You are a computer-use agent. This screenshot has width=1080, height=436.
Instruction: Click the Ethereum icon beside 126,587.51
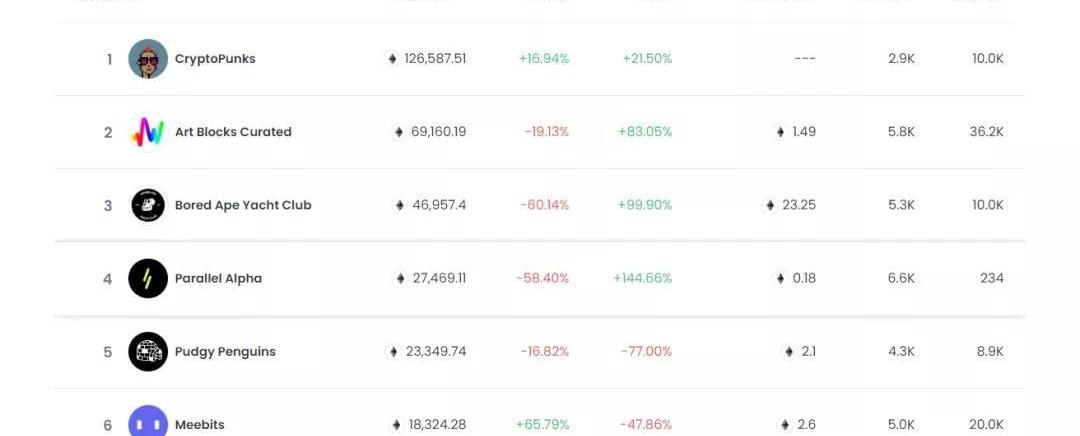(392, 59)
